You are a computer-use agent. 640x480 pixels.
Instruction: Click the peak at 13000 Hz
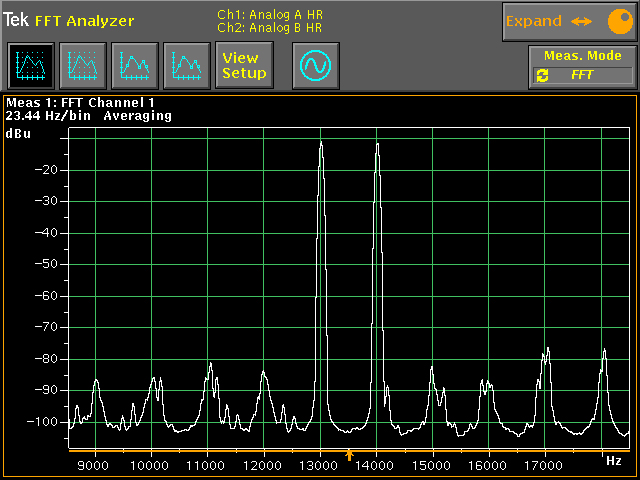click(321, 146)
